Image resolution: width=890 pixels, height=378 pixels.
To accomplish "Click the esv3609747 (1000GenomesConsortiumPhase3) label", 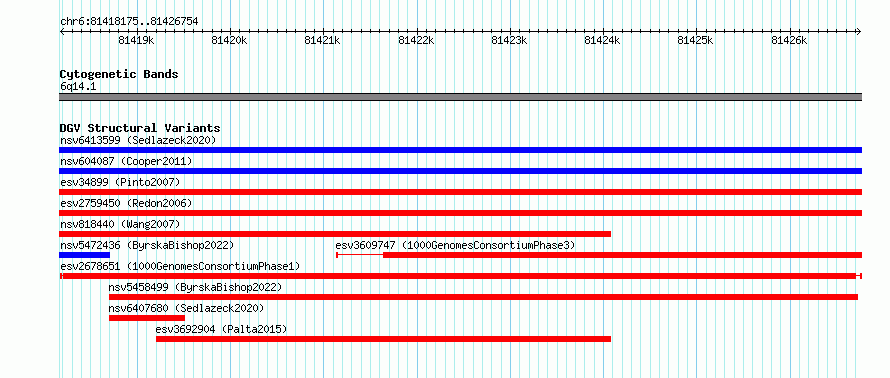I will point(455,245).
